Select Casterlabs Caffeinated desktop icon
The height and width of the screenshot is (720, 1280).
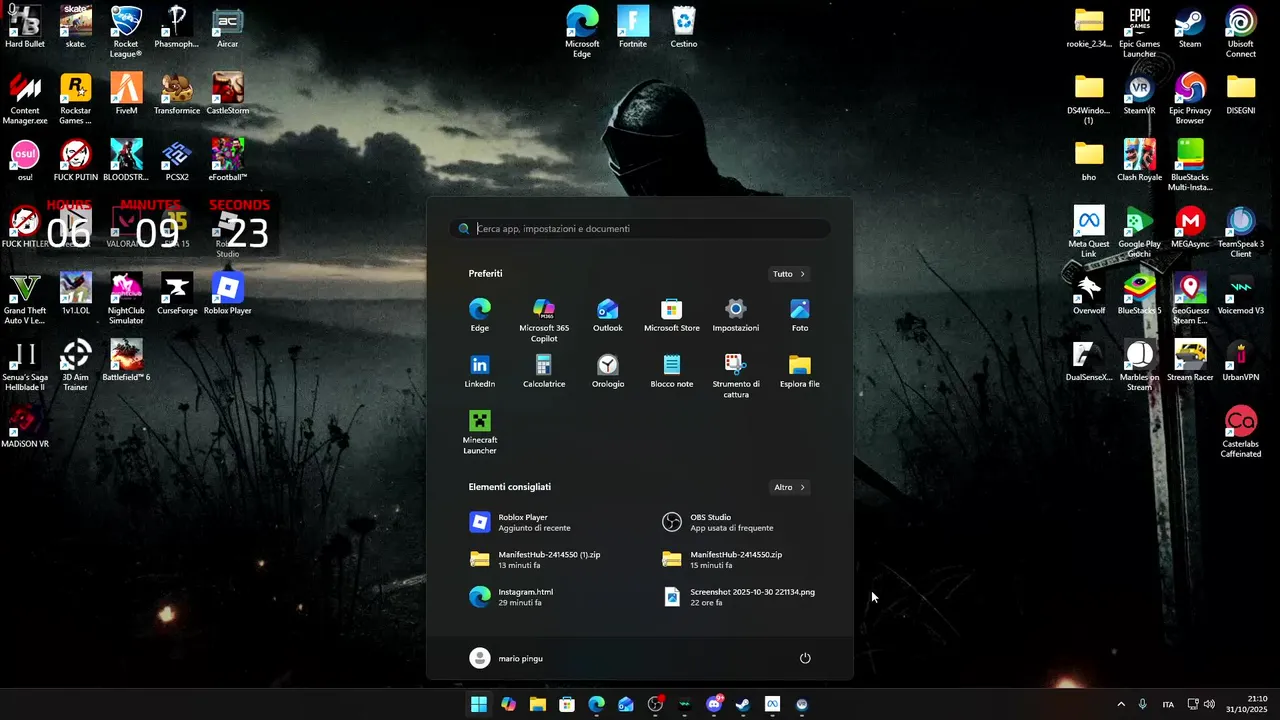[1241, 432]
